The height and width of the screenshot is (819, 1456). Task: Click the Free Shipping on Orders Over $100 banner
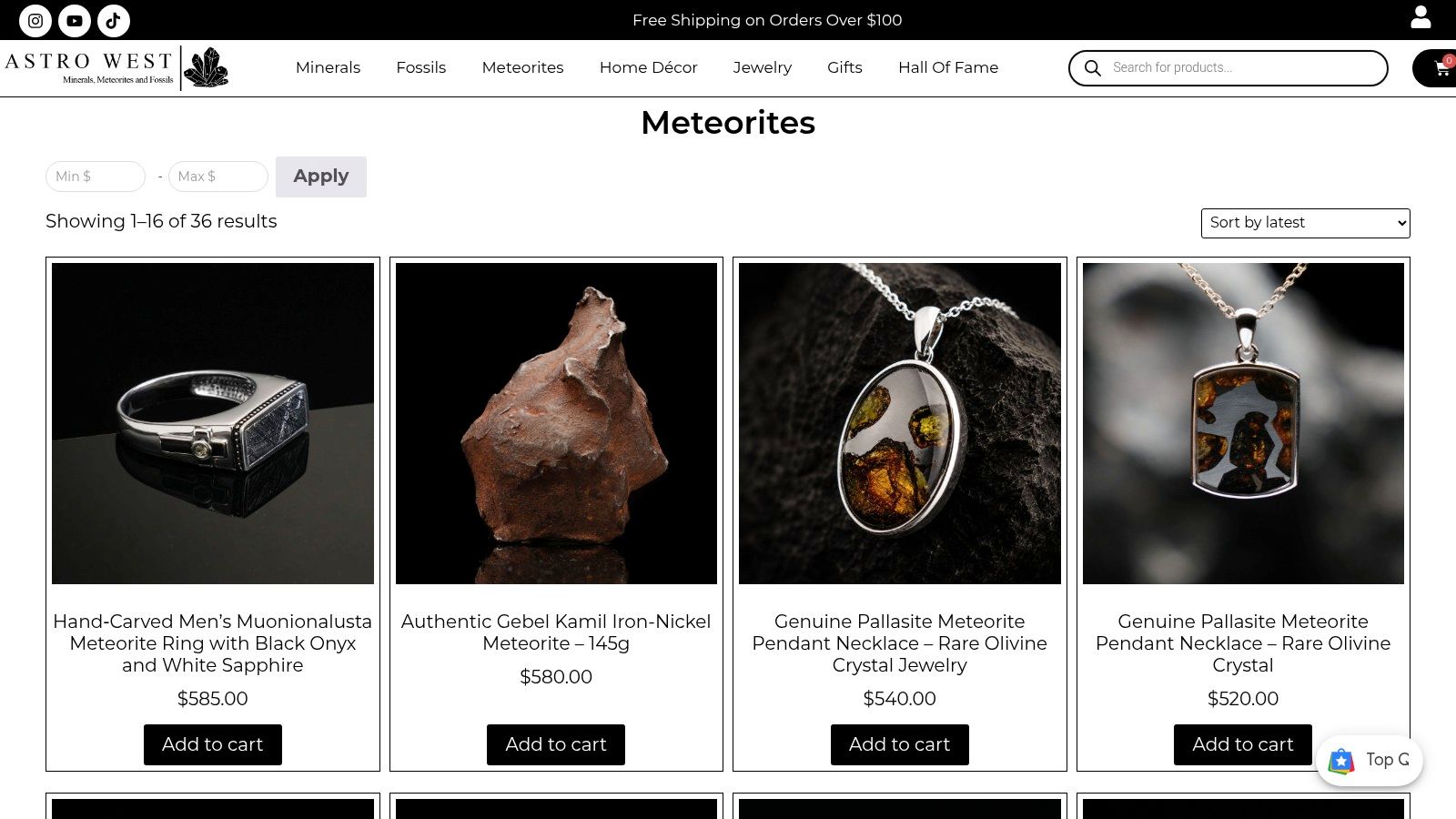click(767, 20)
